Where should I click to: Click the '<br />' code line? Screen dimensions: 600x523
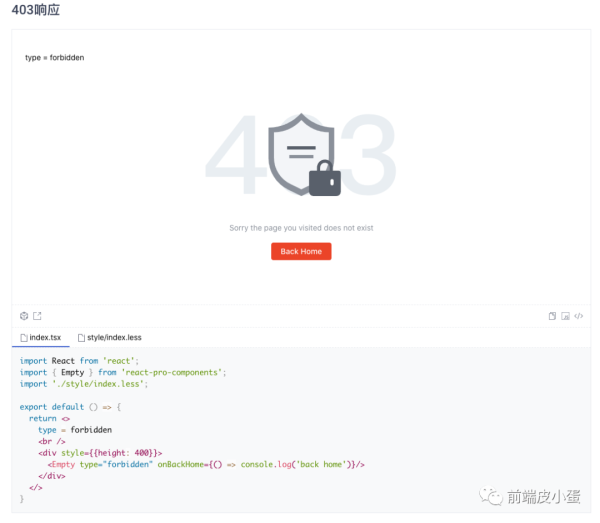click(52, 442)
